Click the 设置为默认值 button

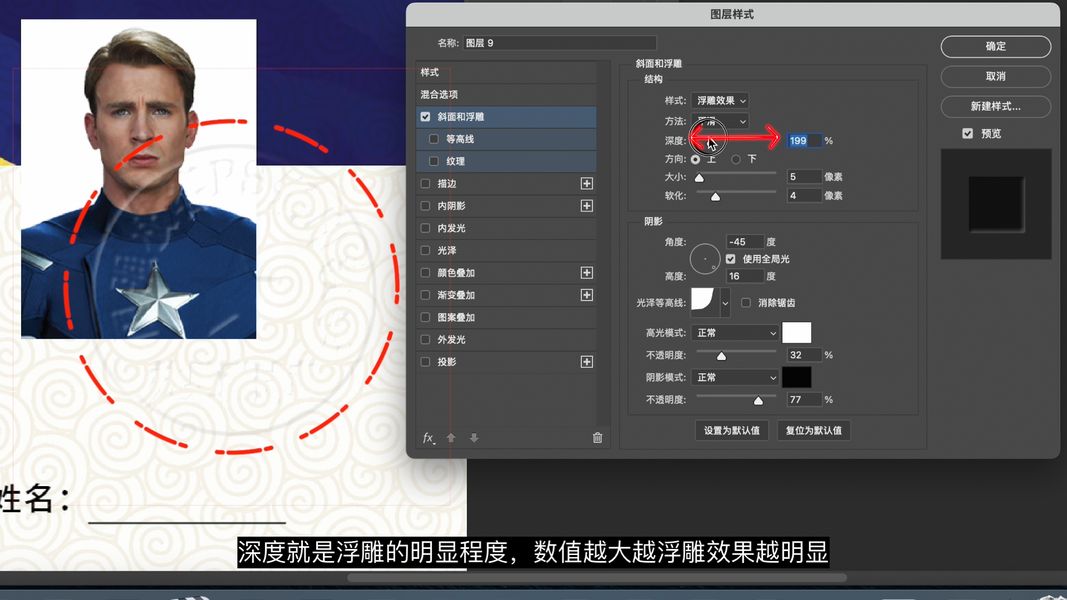click(732, 431)
